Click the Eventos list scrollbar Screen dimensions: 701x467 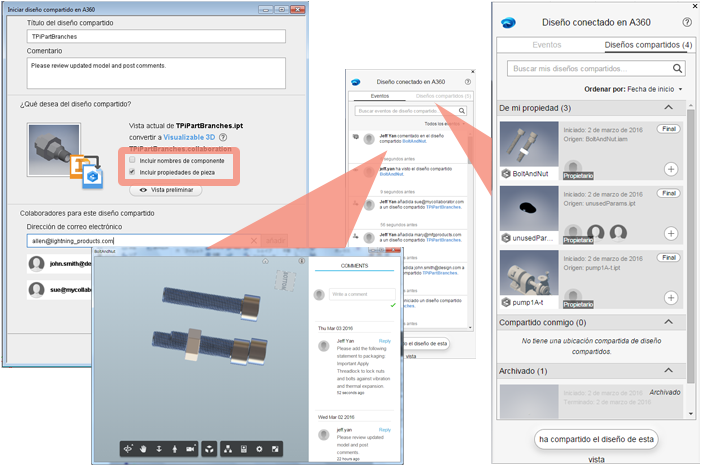(470, 150)
